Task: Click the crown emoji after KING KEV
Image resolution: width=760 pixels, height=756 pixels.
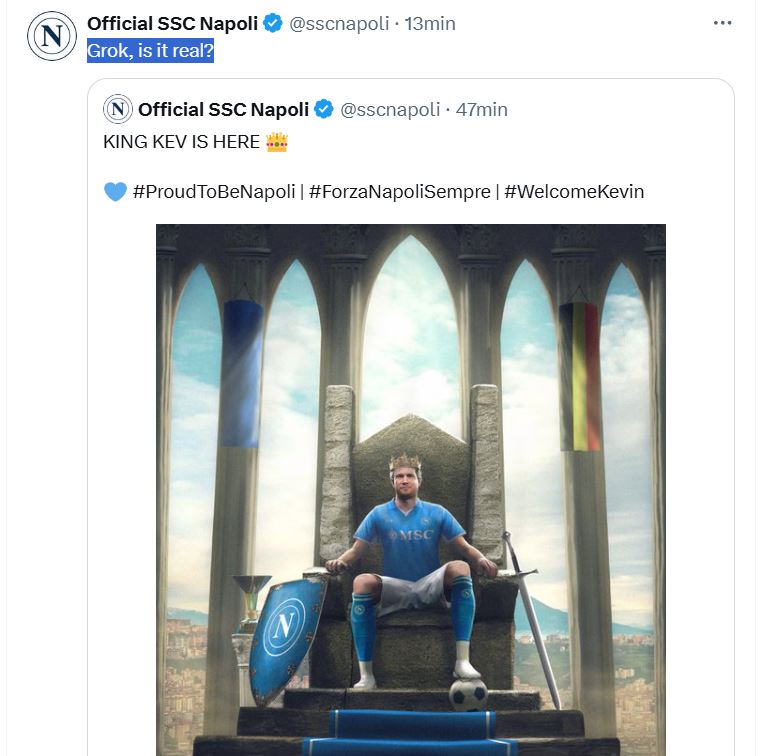Action: pyautogui.click(x=277, y=143)
